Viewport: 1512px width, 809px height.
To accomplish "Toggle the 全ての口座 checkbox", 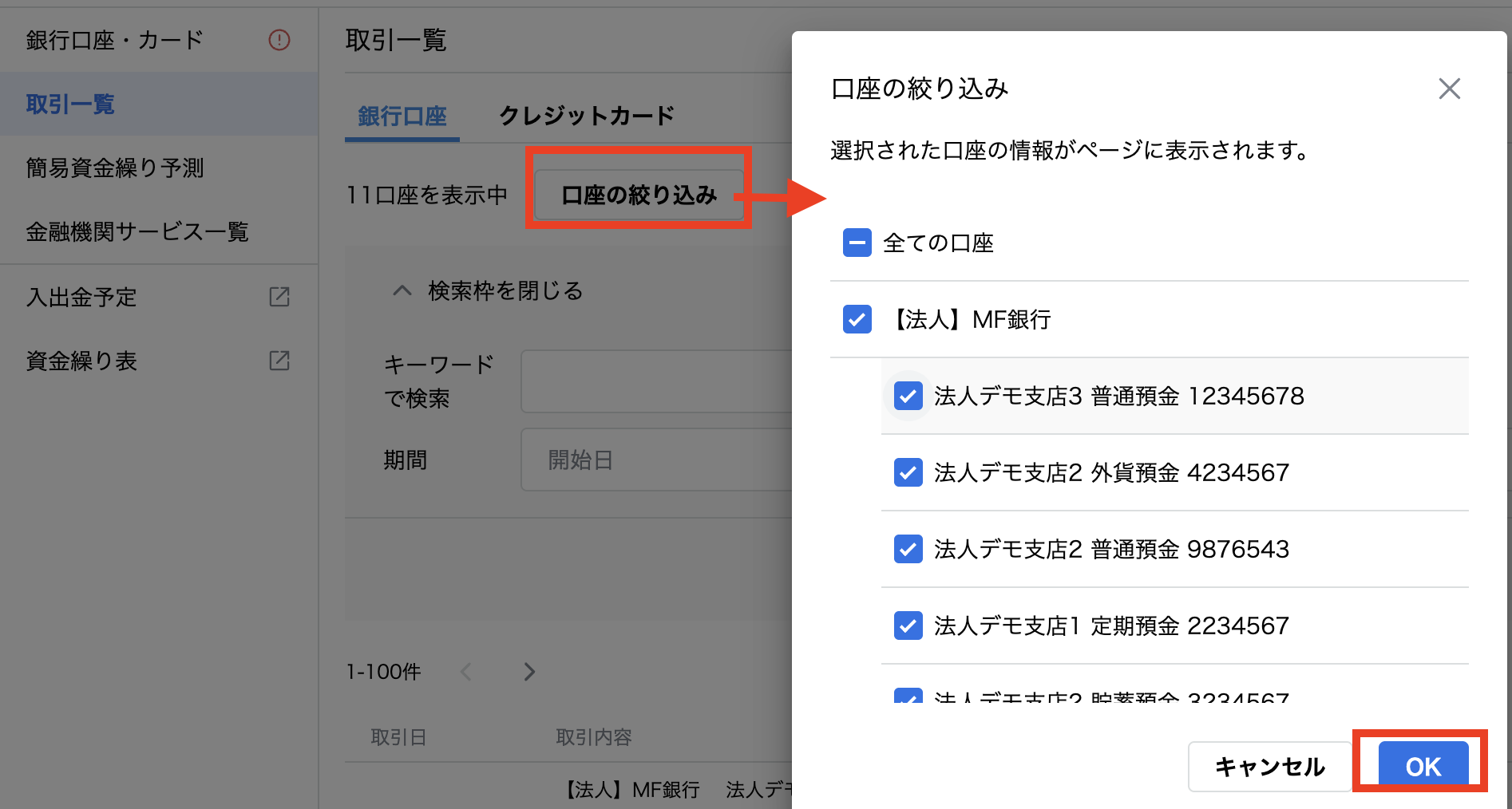I will 857,243.
